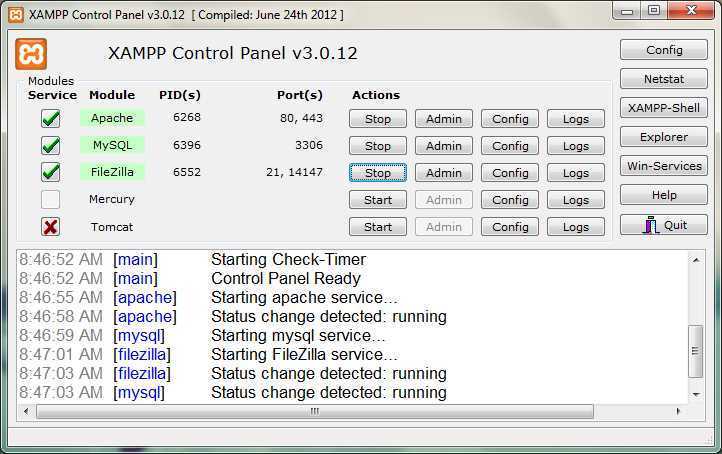View MySQL Logs

click(x=576, y=146)
